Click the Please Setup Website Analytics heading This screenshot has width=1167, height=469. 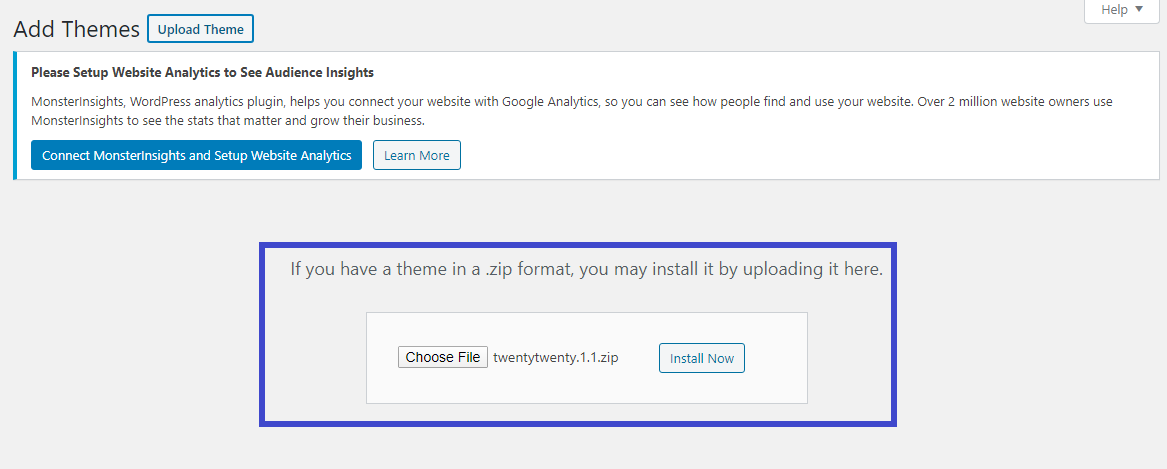pos(202,73)
